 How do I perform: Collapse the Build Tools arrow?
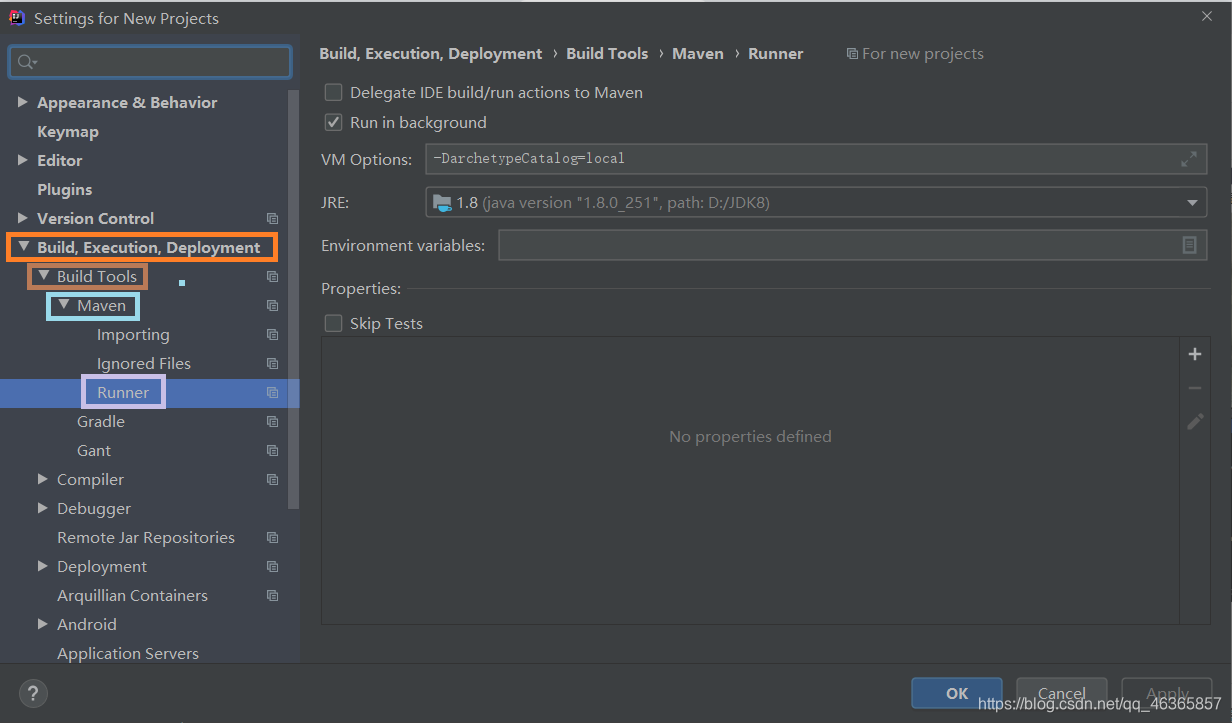point(43,276)
